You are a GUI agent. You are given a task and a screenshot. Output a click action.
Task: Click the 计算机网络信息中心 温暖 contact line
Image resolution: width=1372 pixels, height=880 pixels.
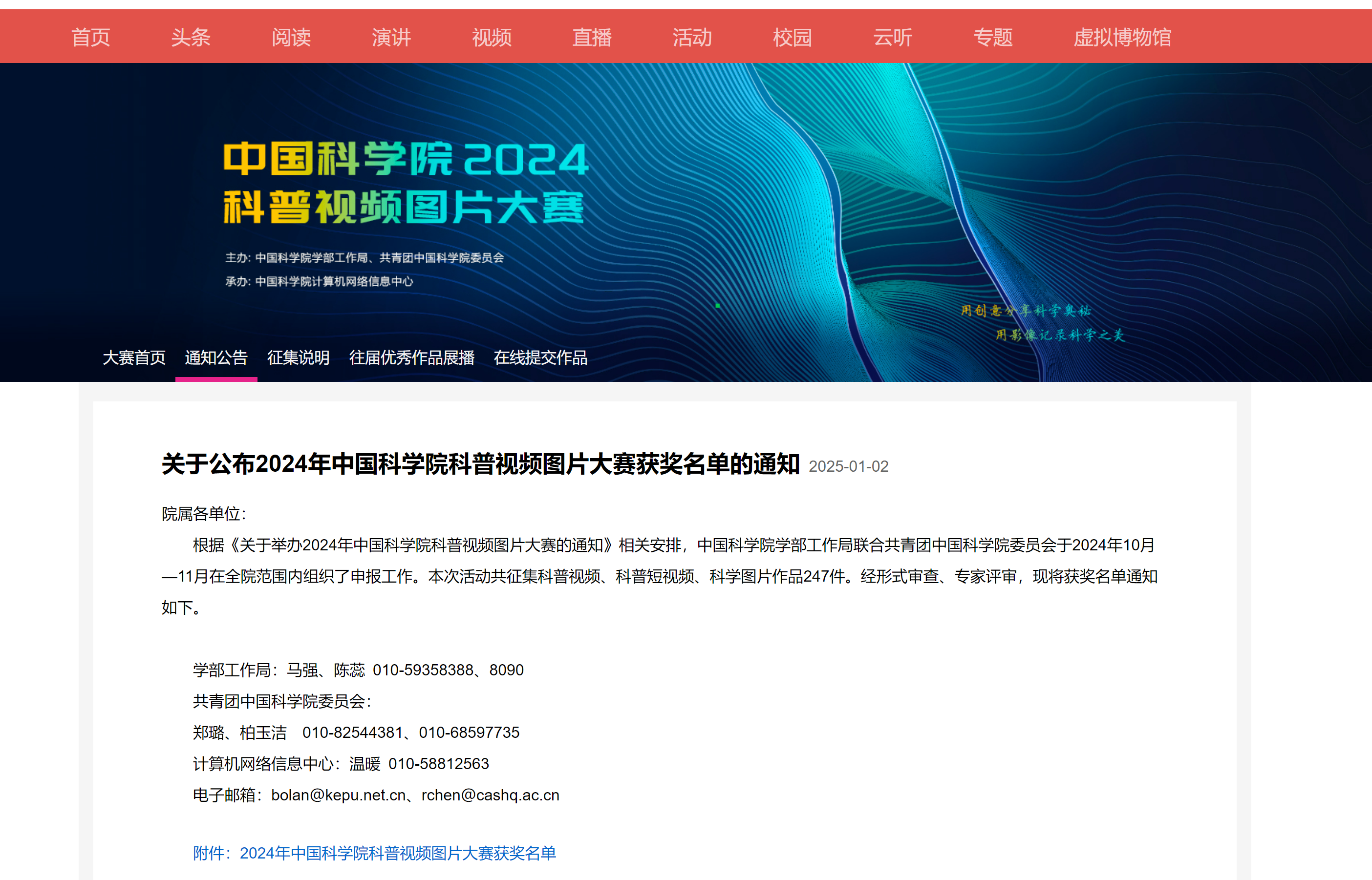tap(341, 764)
